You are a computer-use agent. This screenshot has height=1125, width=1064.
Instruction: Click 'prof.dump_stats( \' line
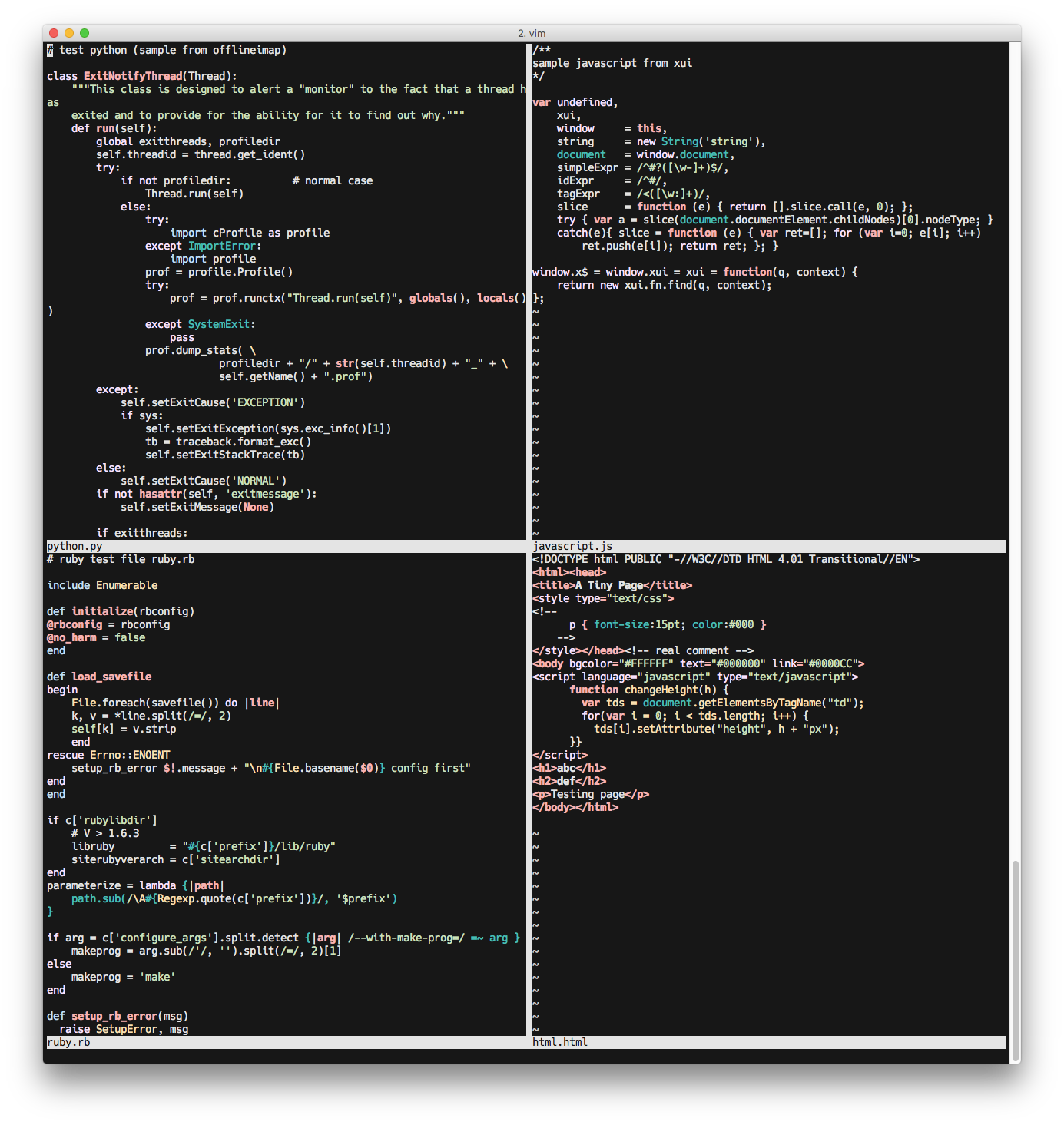(x=201, y=350)
